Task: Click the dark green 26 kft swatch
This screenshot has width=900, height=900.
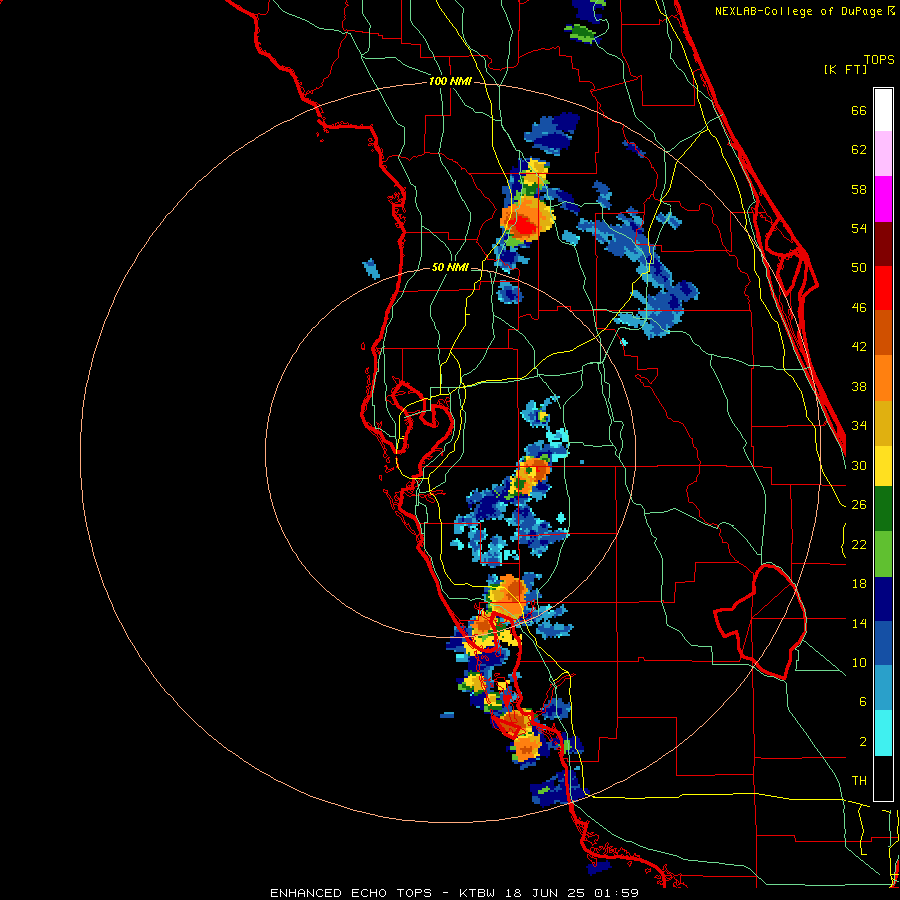Action: pyautogui.click(x=883, y=509)
